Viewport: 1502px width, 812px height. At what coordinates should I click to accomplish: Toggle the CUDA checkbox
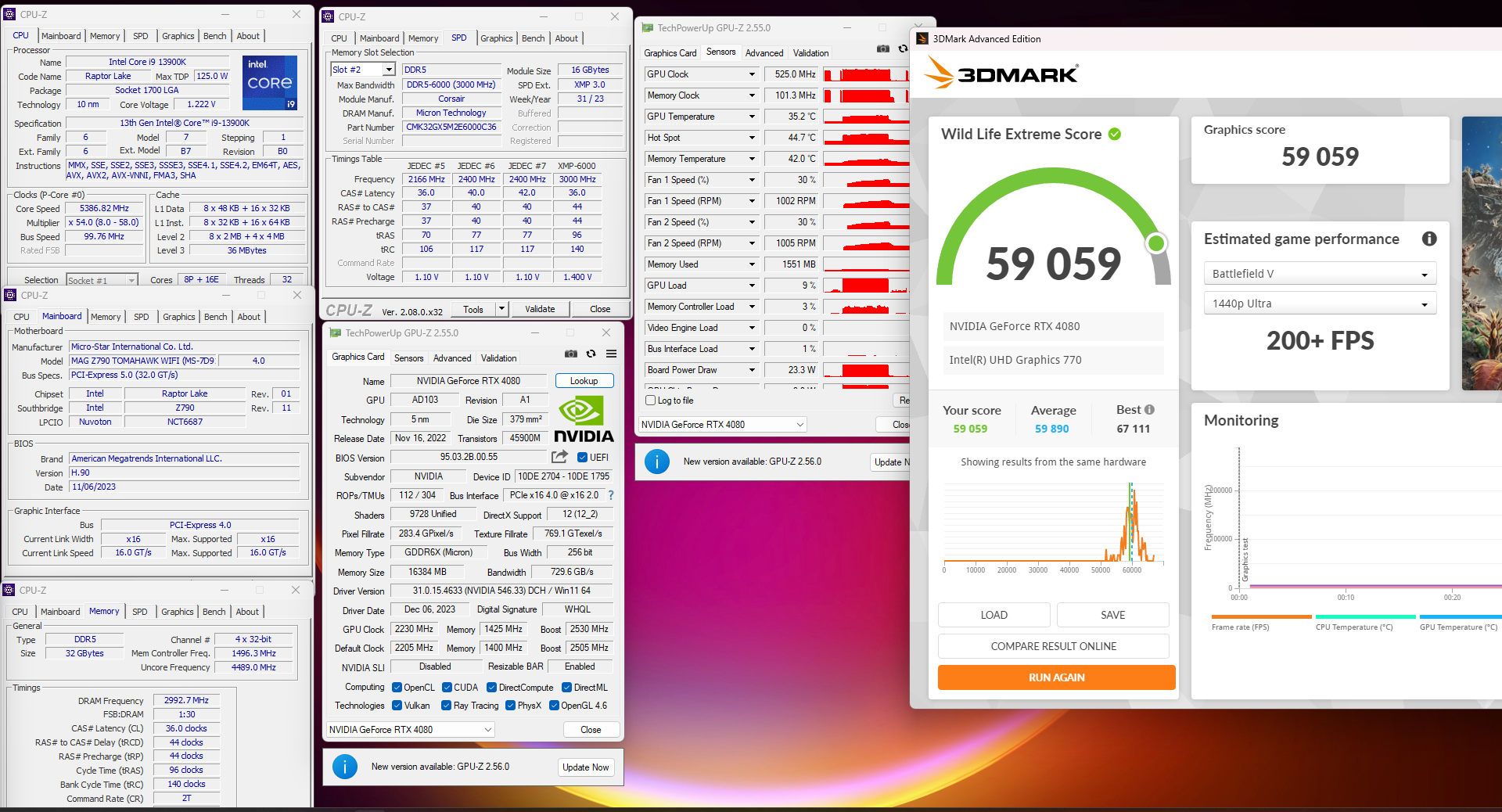coord(447,688)
